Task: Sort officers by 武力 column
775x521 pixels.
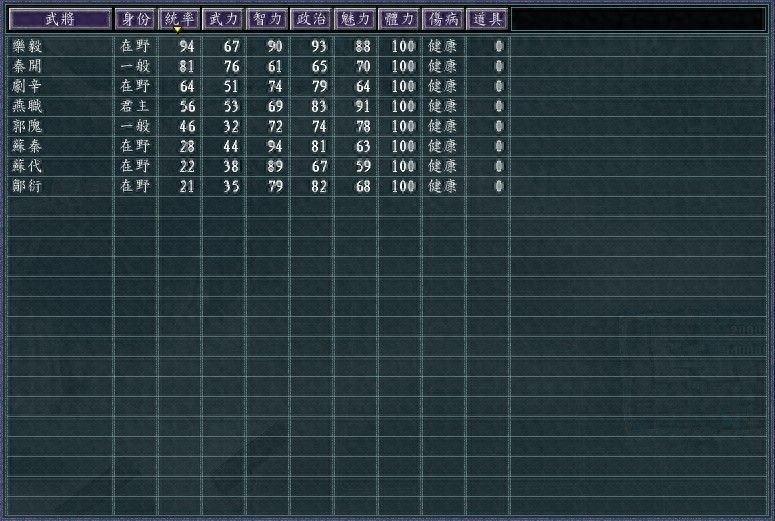Action: (x=223, y=19)
